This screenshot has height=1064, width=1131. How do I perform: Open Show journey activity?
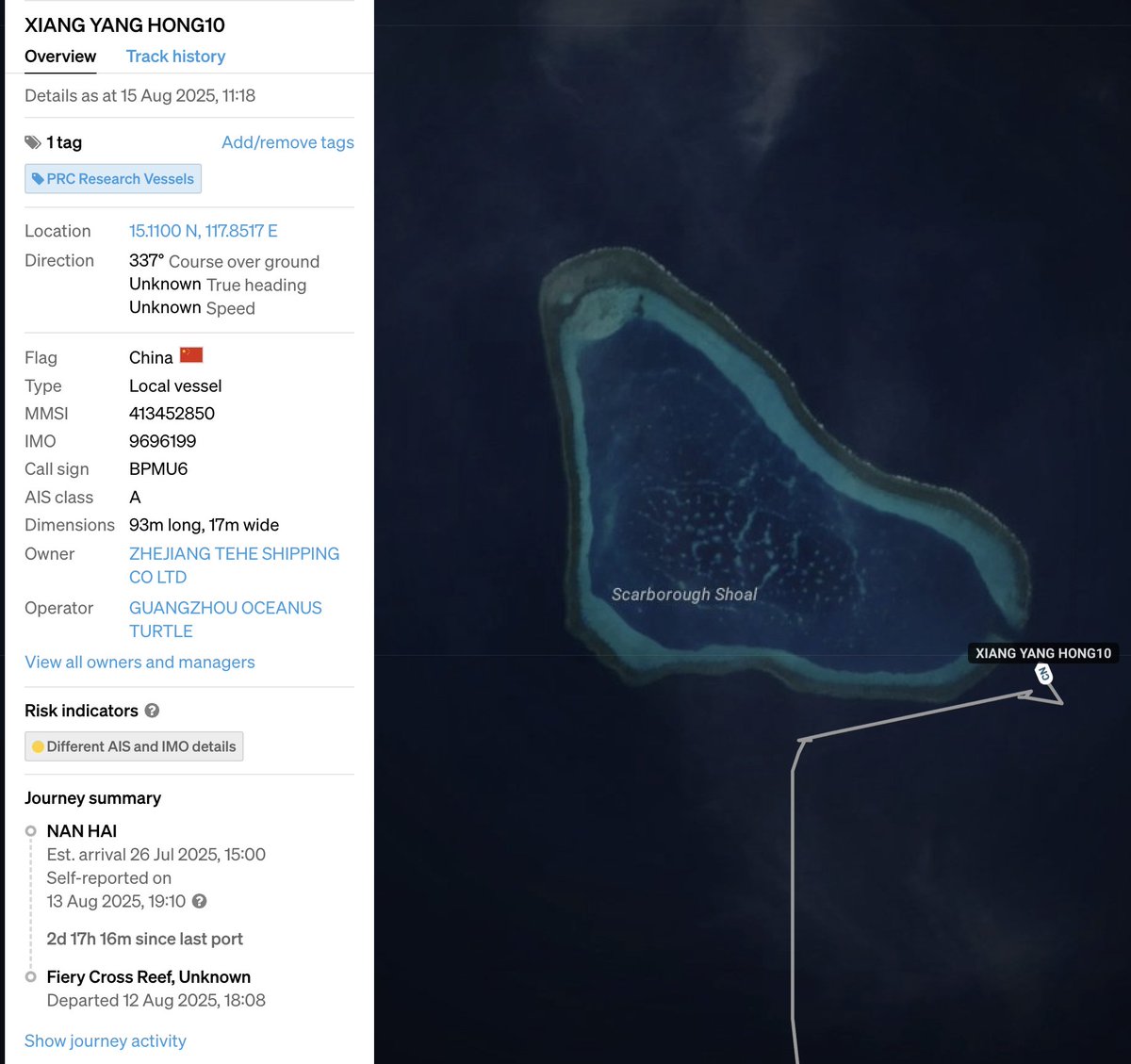click(105, 1040)
